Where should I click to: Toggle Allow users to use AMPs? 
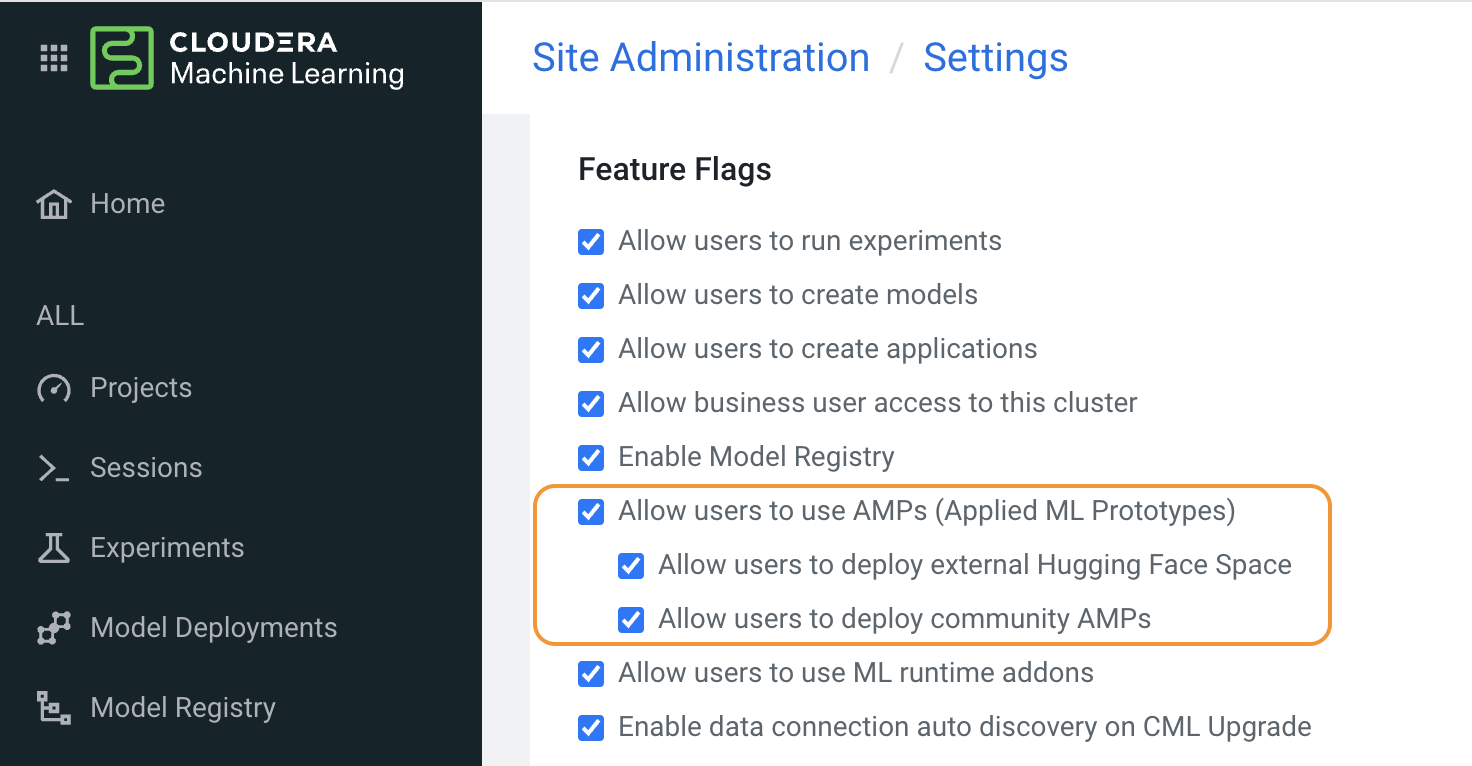591,511
